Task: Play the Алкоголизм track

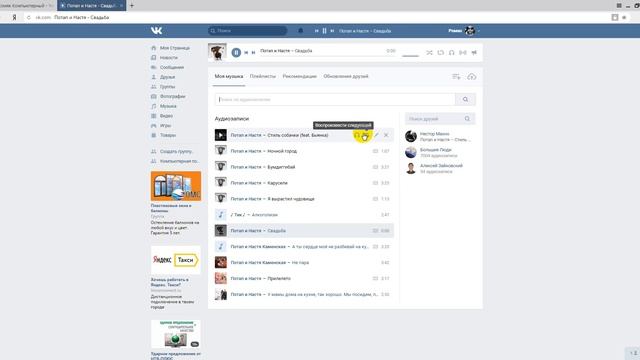Action: point(221,215)
